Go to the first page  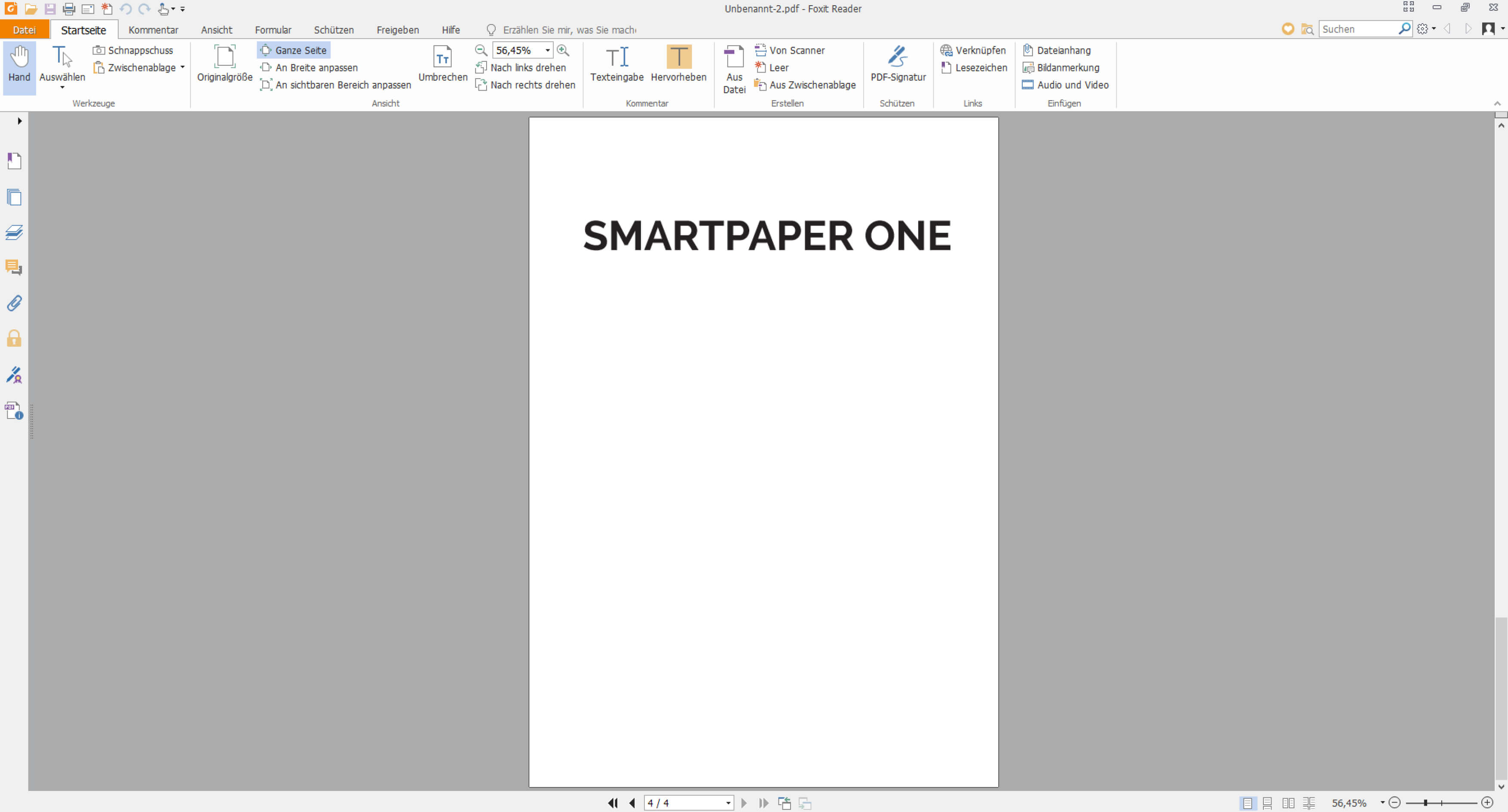(x=613, y=803)
